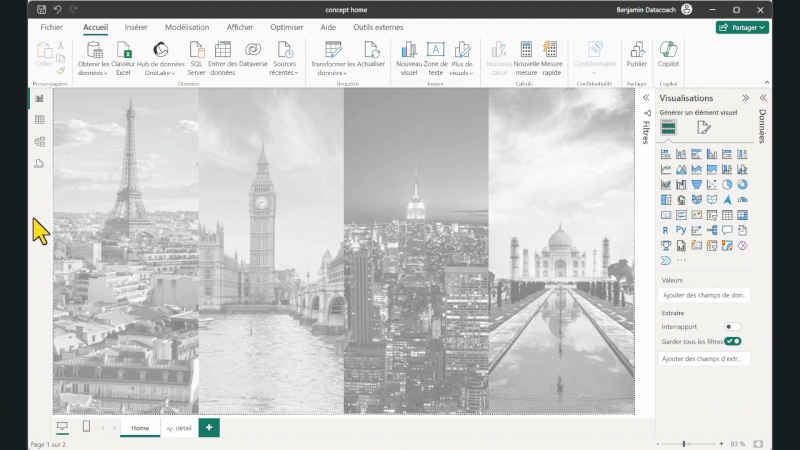The width and height of the screenshot is (800, 450).
Task: Select the stacked bar chart visual
Action: pyautogui.click(x=666, y=154)
